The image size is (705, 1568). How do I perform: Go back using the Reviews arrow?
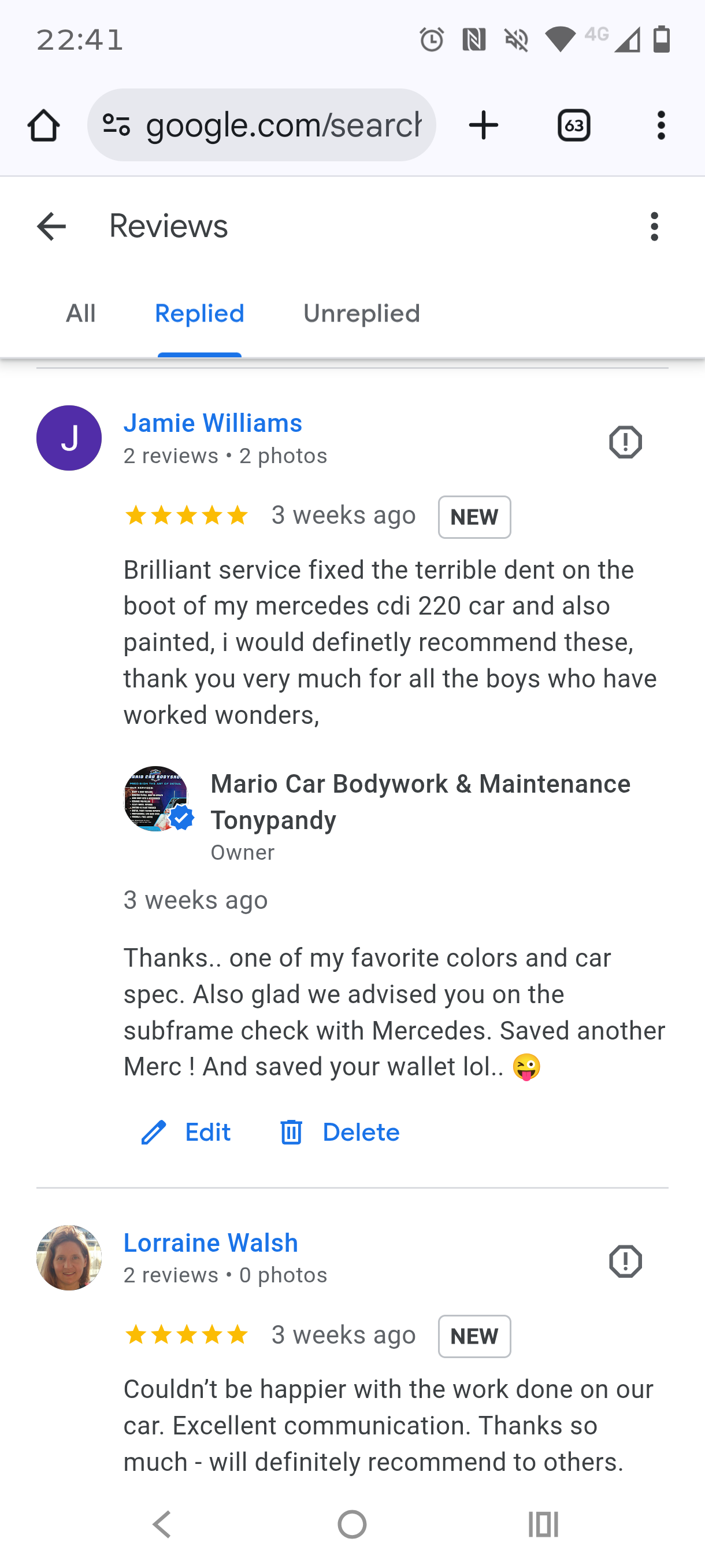pyautogui.click(x=51, y=227)
